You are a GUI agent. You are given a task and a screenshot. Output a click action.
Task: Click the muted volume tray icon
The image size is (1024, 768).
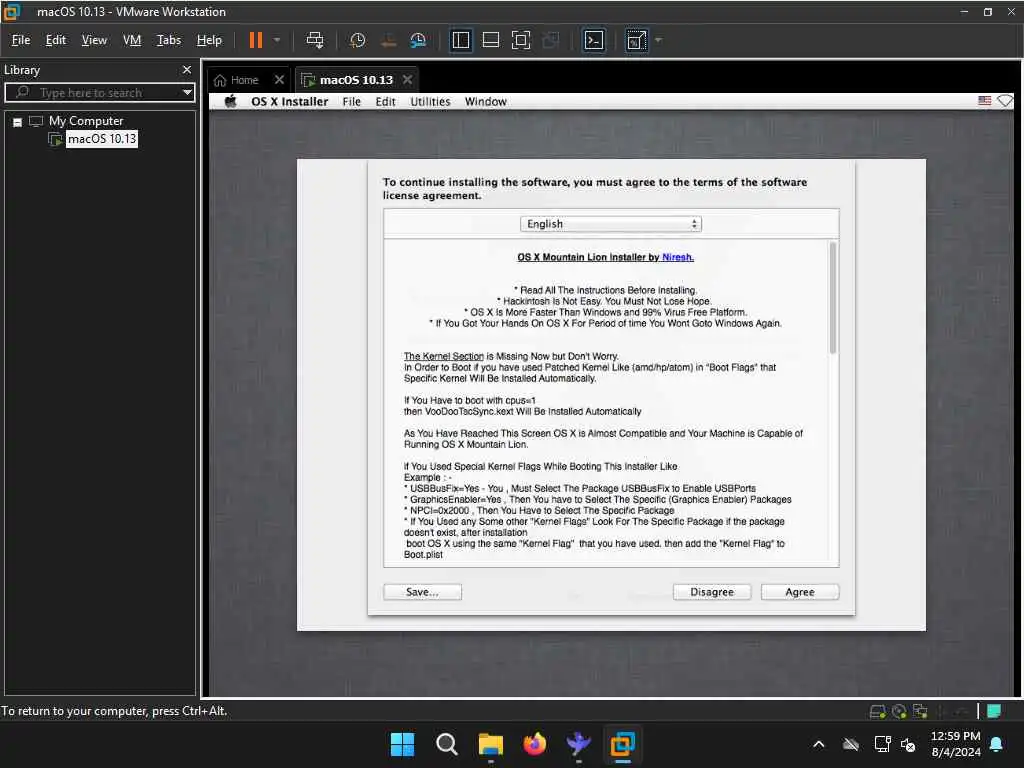908,744
